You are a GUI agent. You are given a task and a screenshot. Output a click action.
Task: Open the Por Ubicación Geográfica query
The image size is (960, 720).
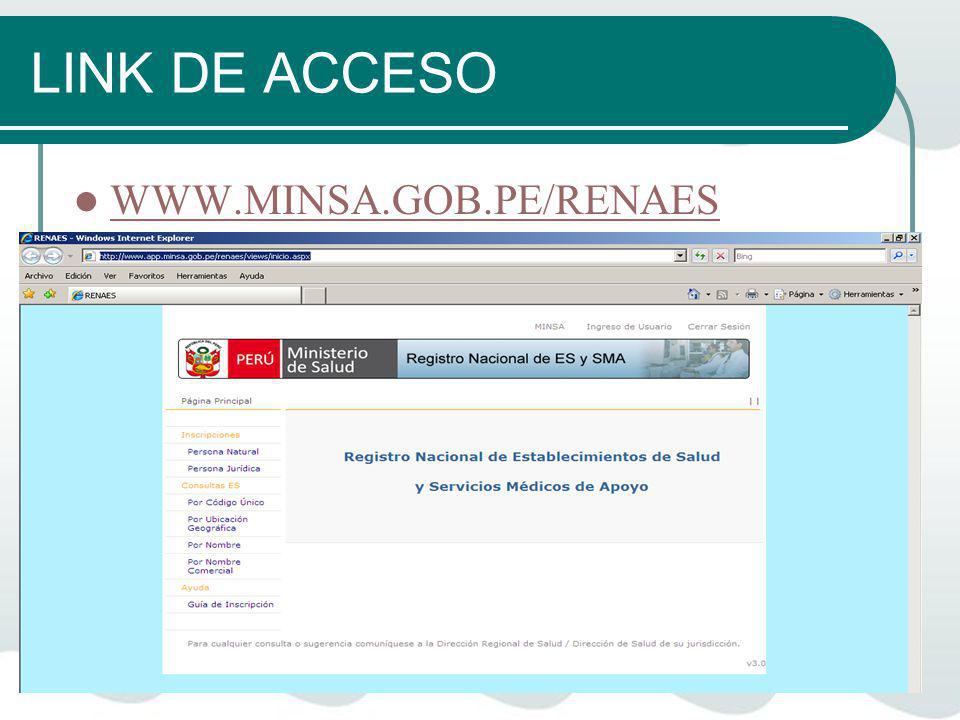pos(217,523)
